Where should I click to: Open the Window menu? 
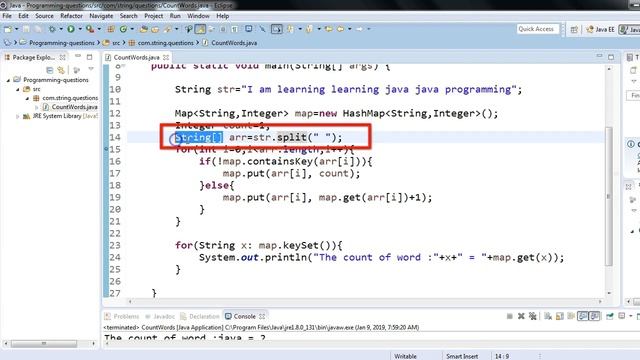(x=198, y=16)
